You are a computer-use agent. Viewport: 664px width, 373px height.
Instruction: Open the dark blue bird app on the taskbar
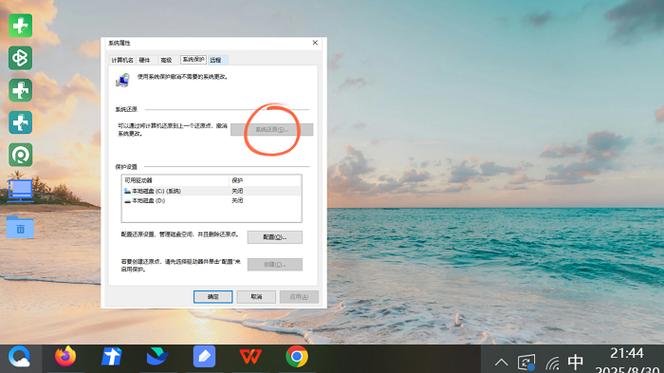[x=157, y=356]
